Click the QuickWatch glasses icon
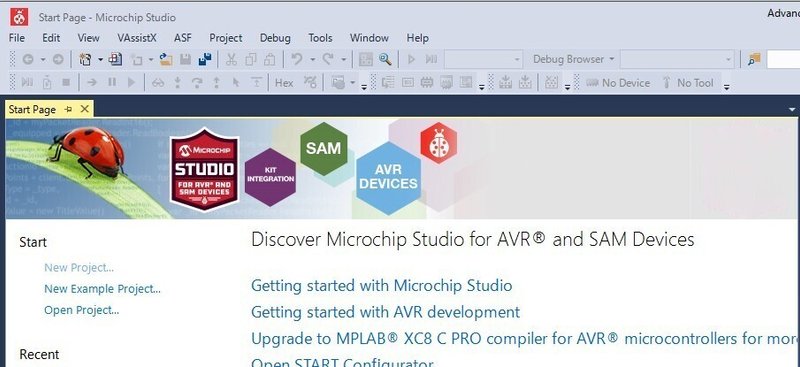The image size is (800, 367). pos(158,82)
